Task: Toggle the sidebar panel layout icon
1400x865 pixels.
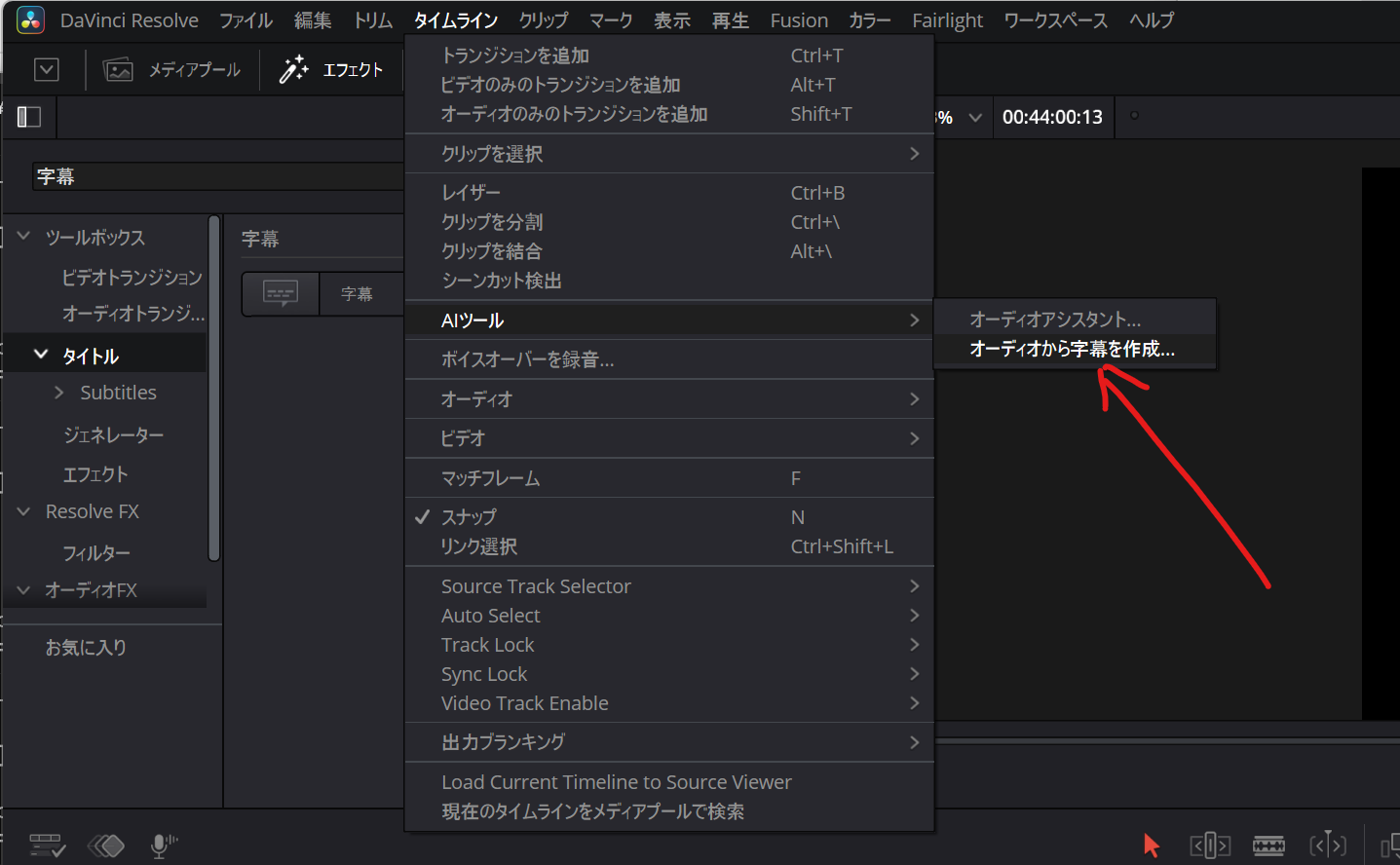Action: [29, 117]
